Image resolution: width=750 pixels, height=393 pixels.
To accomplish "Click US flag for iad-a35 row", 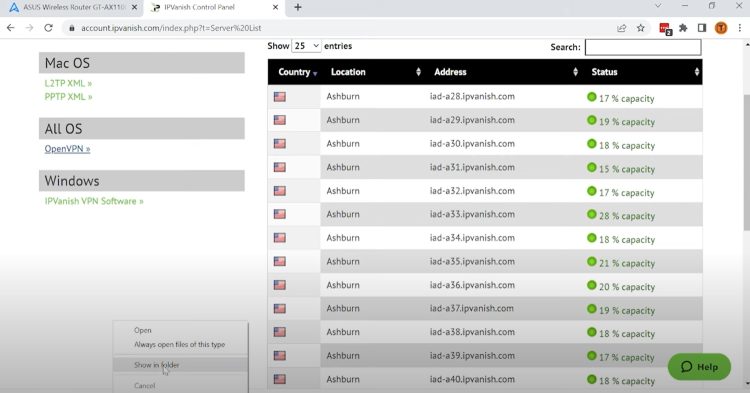I will pyautogui.click(x=280, y=262).
